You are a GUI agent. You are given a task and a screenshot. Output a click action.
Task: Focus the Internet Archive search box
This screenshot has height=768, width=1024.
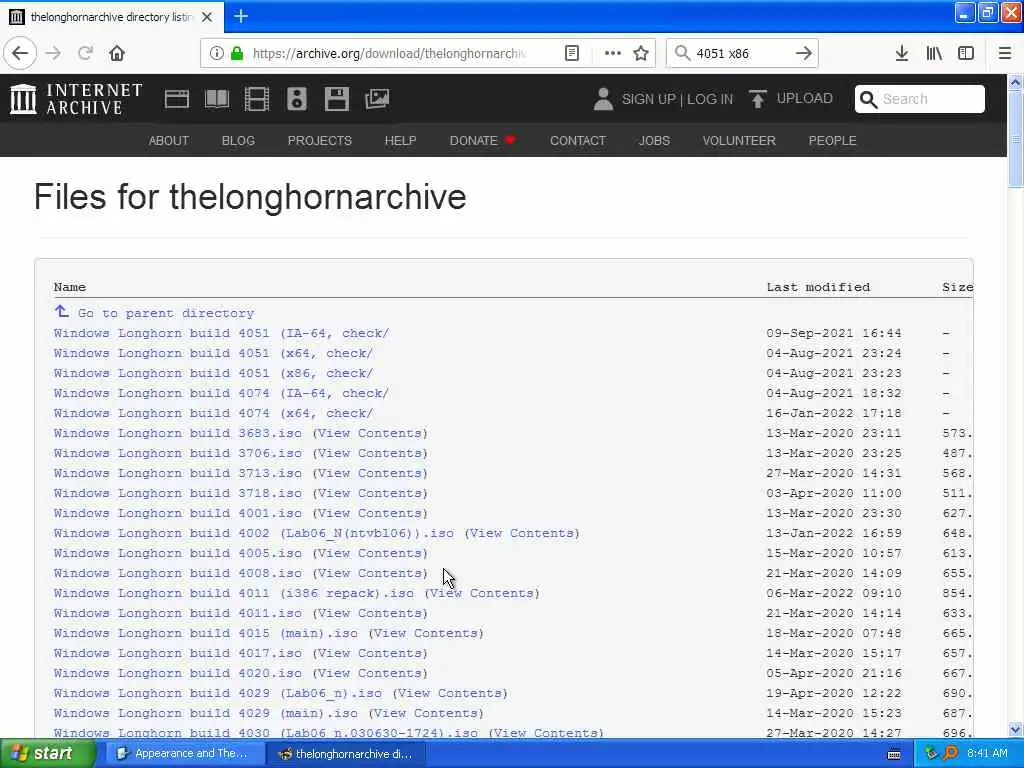[x=920, y=99]
